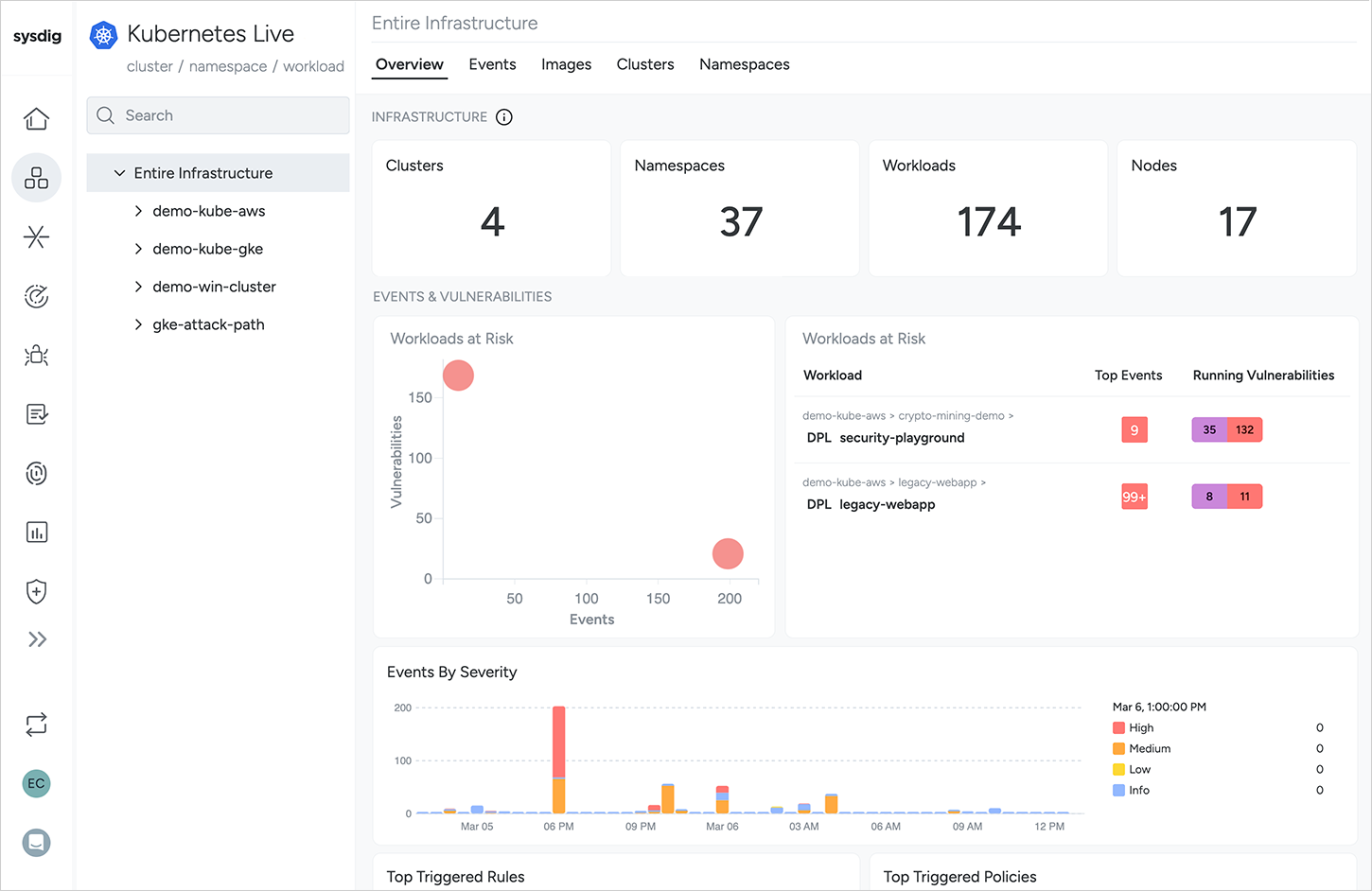Click the High severity red legend swatch
The height and width of the screenshot is (891, 1372).
coord(1118,728)
